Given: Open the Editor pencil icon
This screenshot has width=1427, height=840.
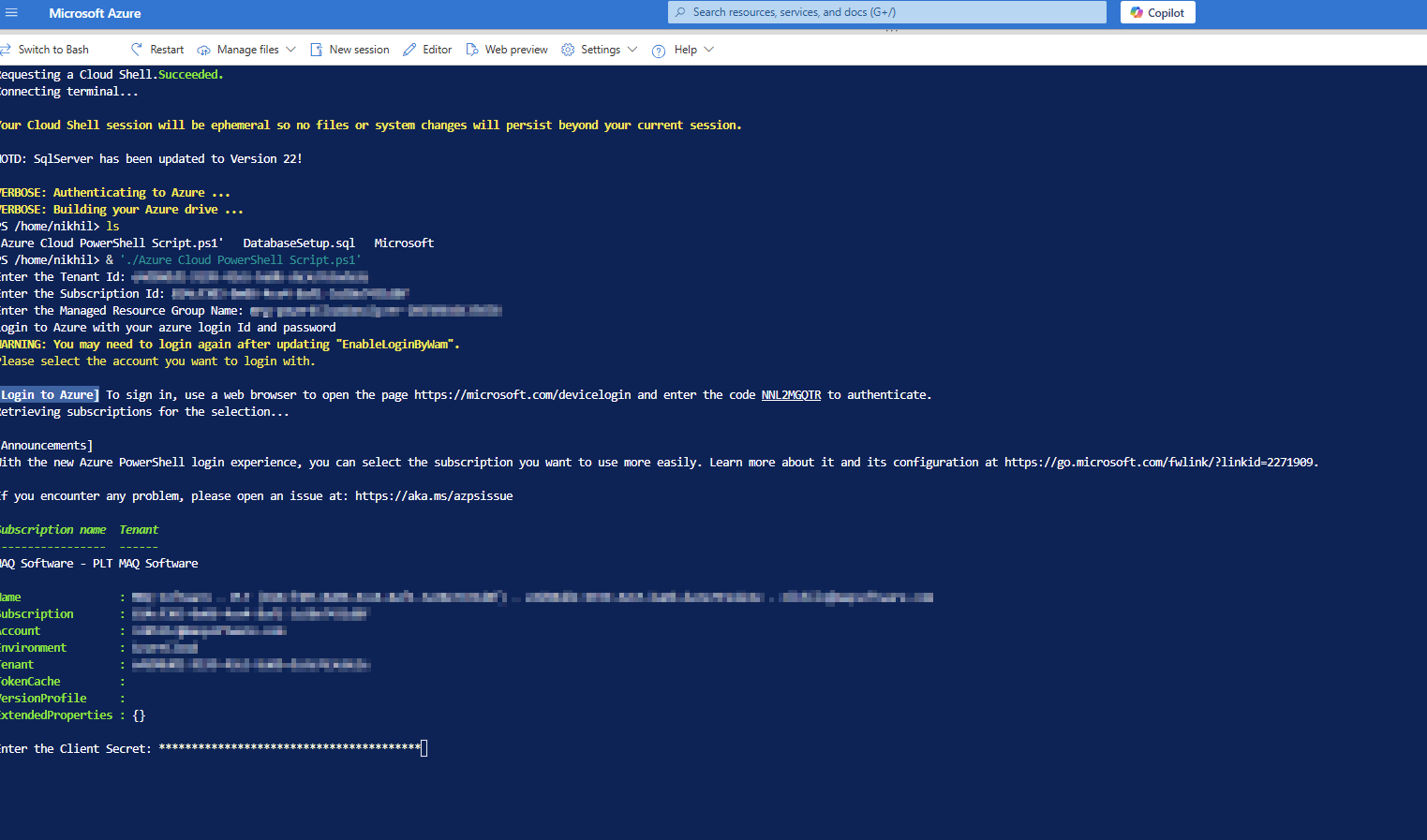Looking at the screenshot, I should 409,50.
